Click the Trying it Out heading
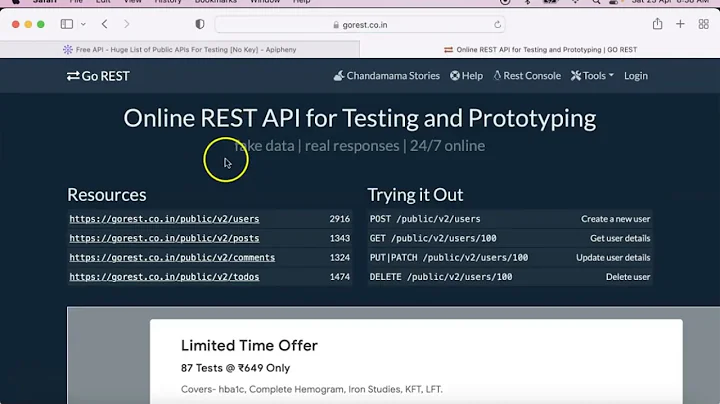Image resolution: width=720 pixels, height=404 pixels. coord(415,195)
